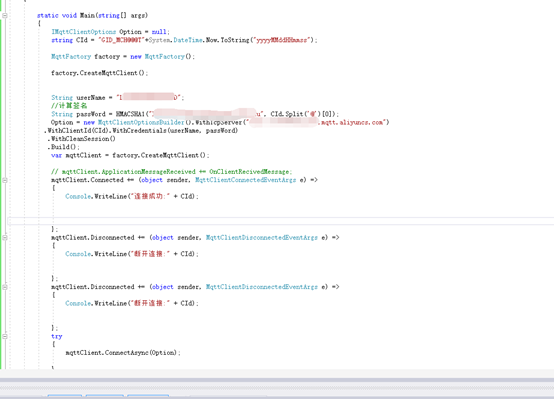The height and width of the screenshot is (399, 554).
Task: Click the "GID_MCH0001" string literal
Action: pyautogui.click(x=121, y=40)
